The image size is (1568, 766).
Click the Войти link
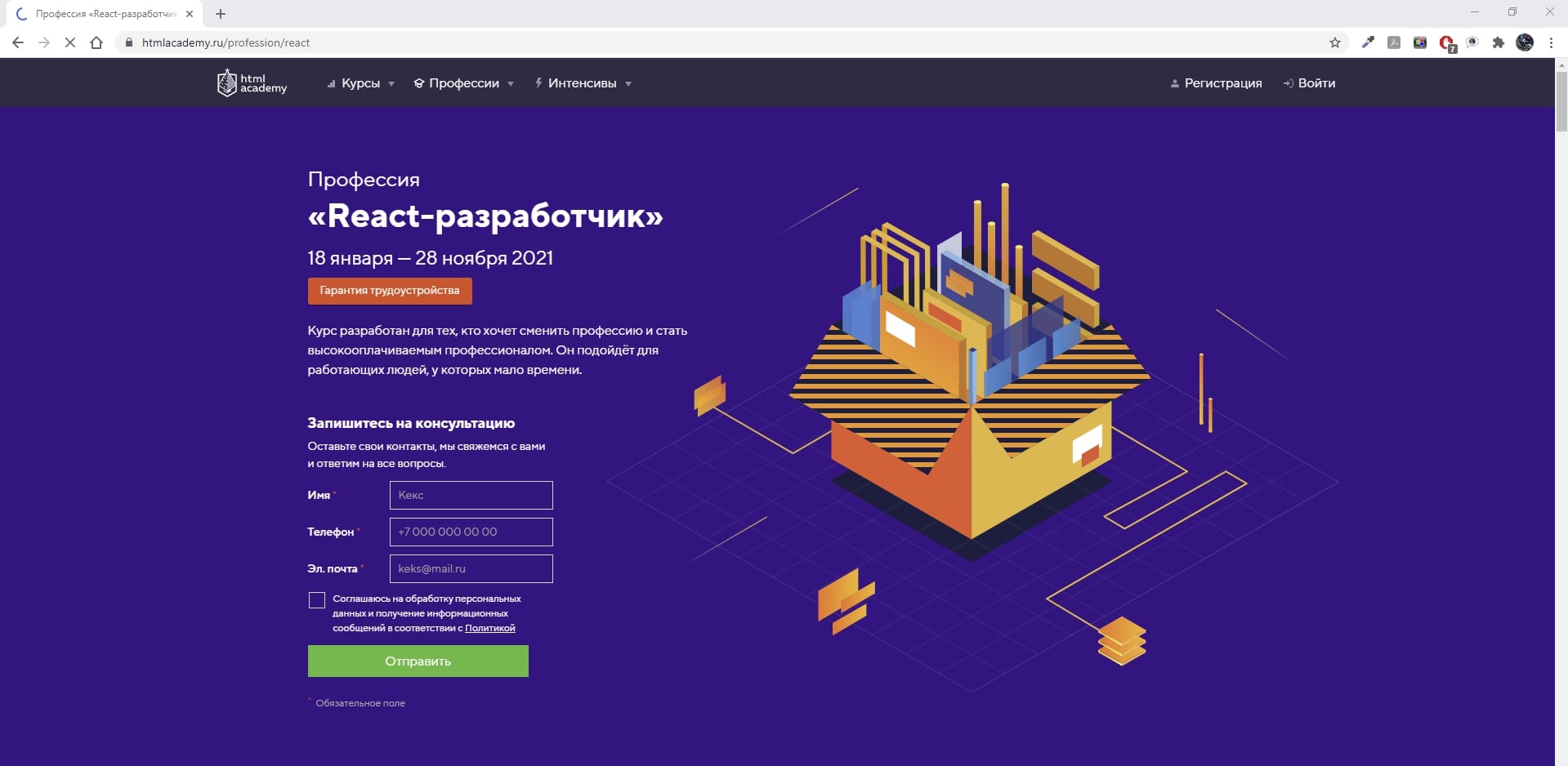1316,83
